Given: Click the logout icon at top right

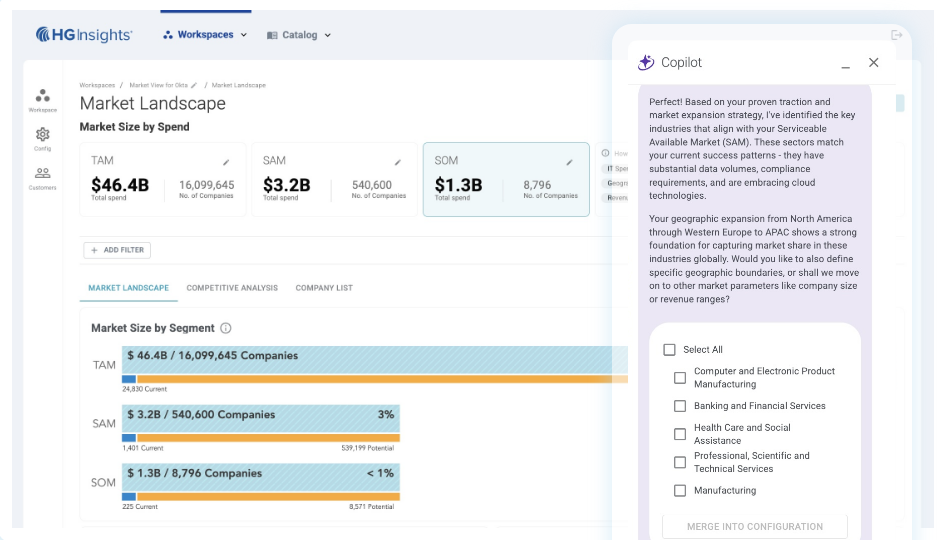Looking at the screenshot, I should (896, 35).
